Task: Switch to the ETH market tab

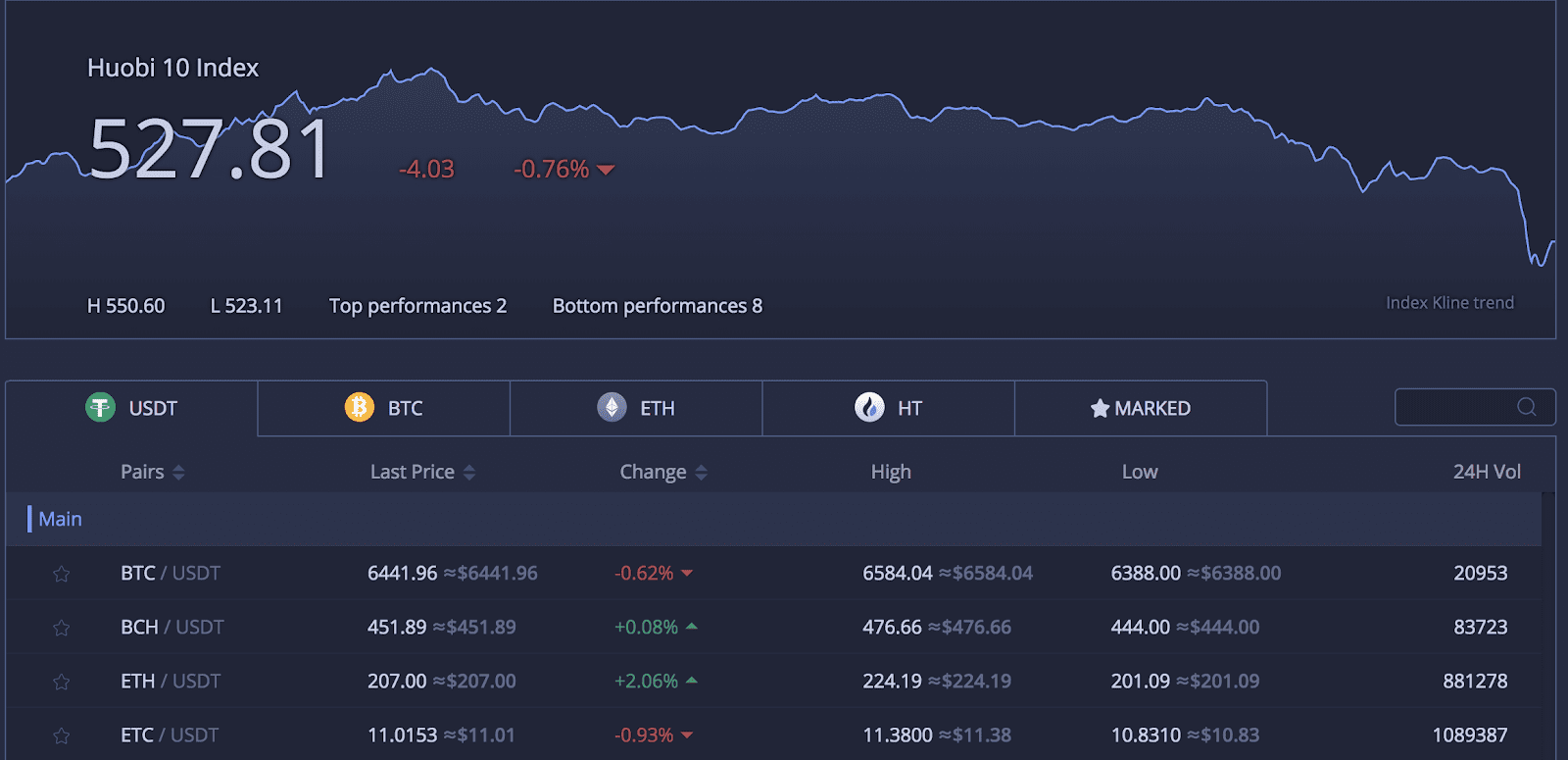Action: (x=636, y=408)
